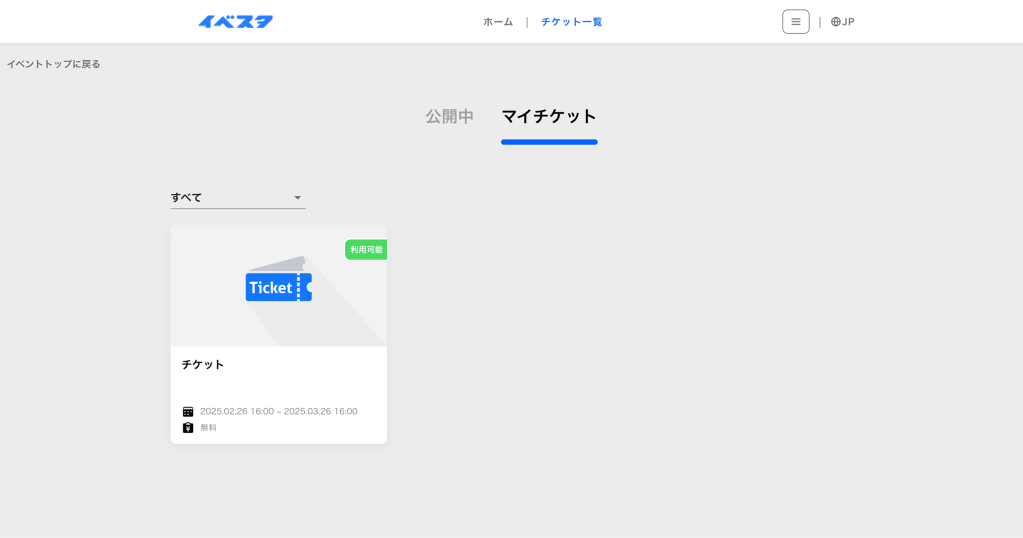This screenshot has width=1023, height=538.
Task: Switch to the 公開中 tab
Action: tap(449, 116)
